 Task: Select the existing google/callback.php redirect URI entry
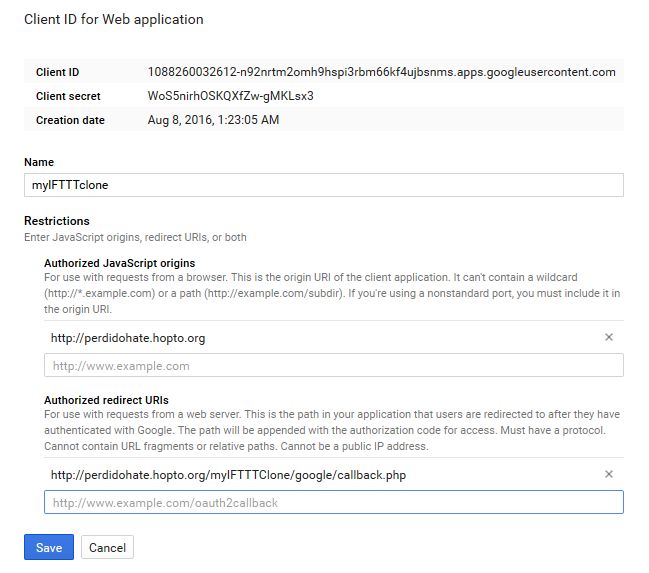[x=228, y=474]
